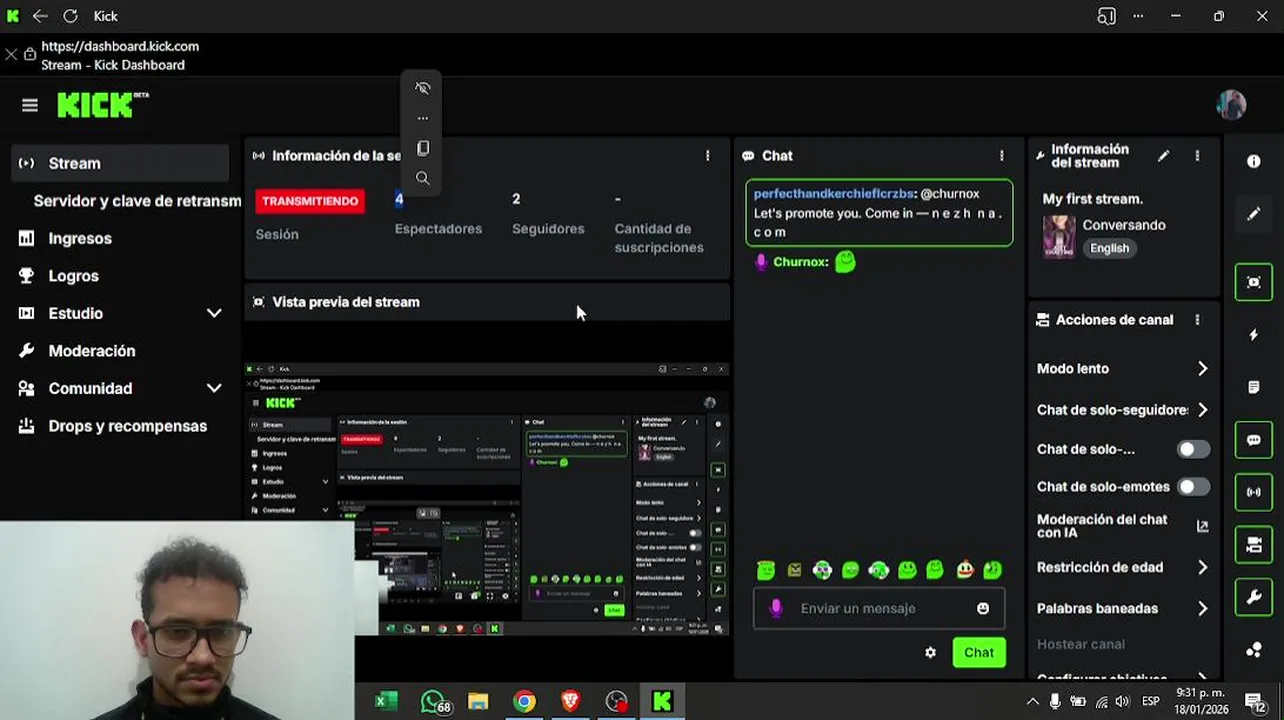Open Restricción de edad options arrow

point(1202,567)
